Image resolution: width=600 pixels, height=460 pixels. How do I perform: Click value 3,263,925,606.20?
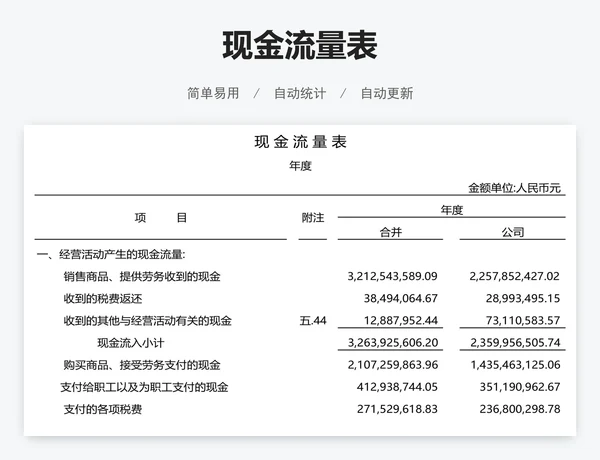393,343
